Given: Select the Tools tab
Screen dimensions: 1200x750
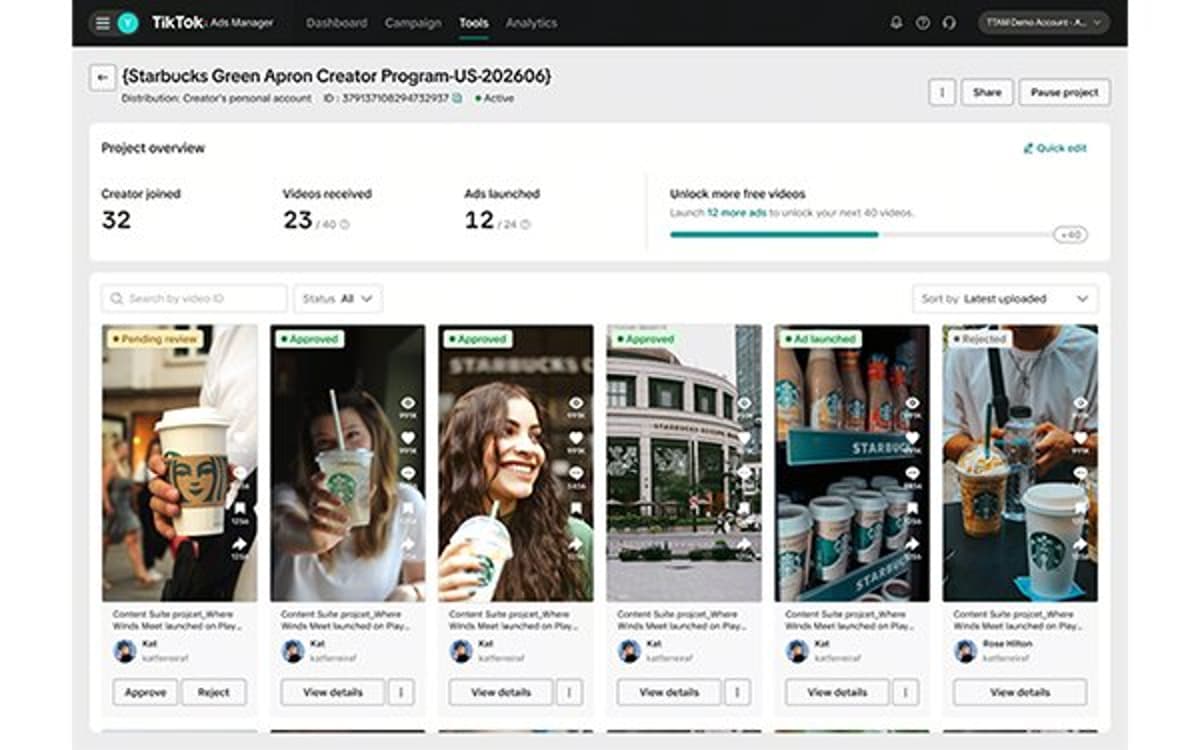Looking at the screenshot, I should (x=474, y=23).
